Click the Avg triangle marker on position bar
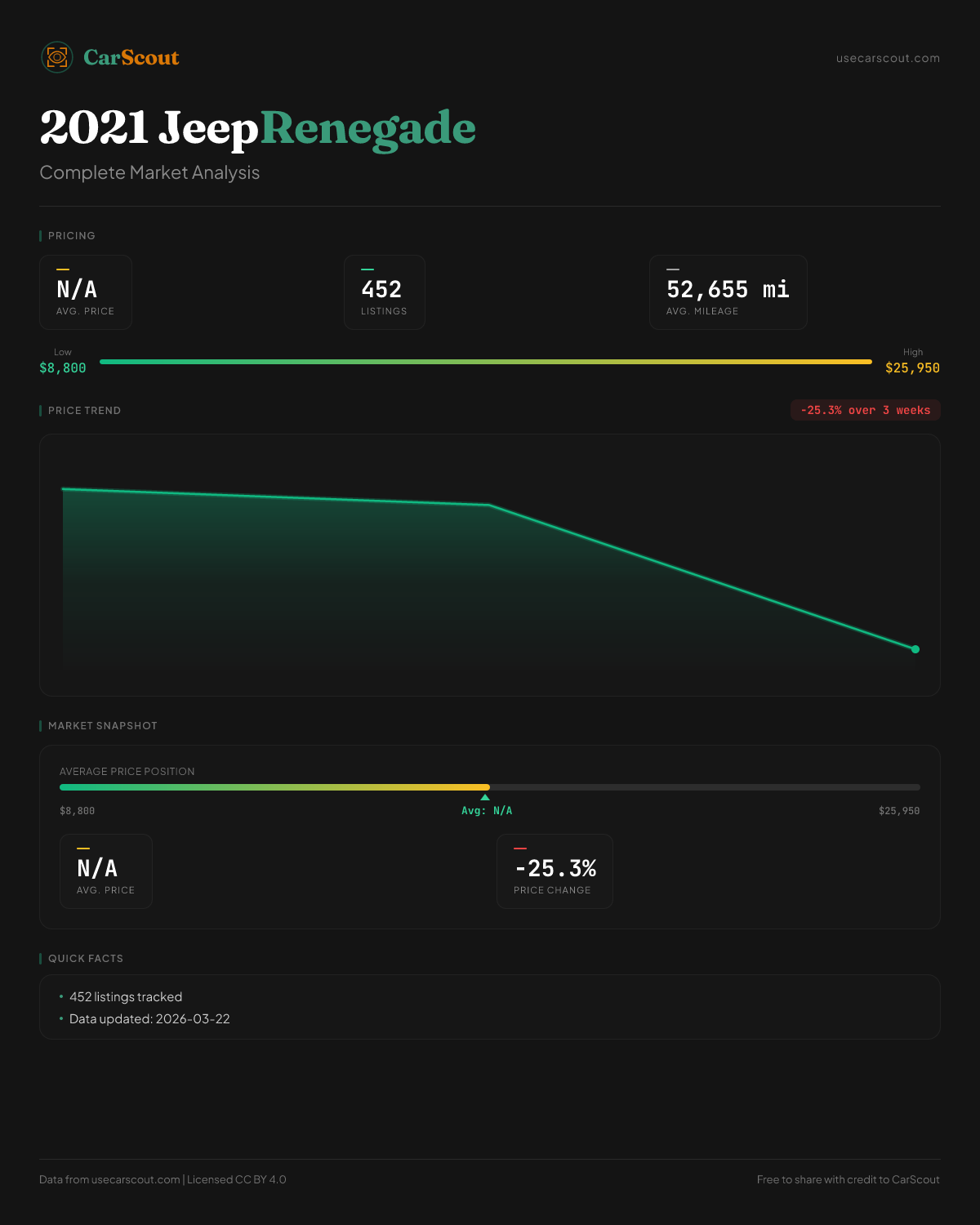Viewport: 980px width, 1225px height. pos(485,797)
